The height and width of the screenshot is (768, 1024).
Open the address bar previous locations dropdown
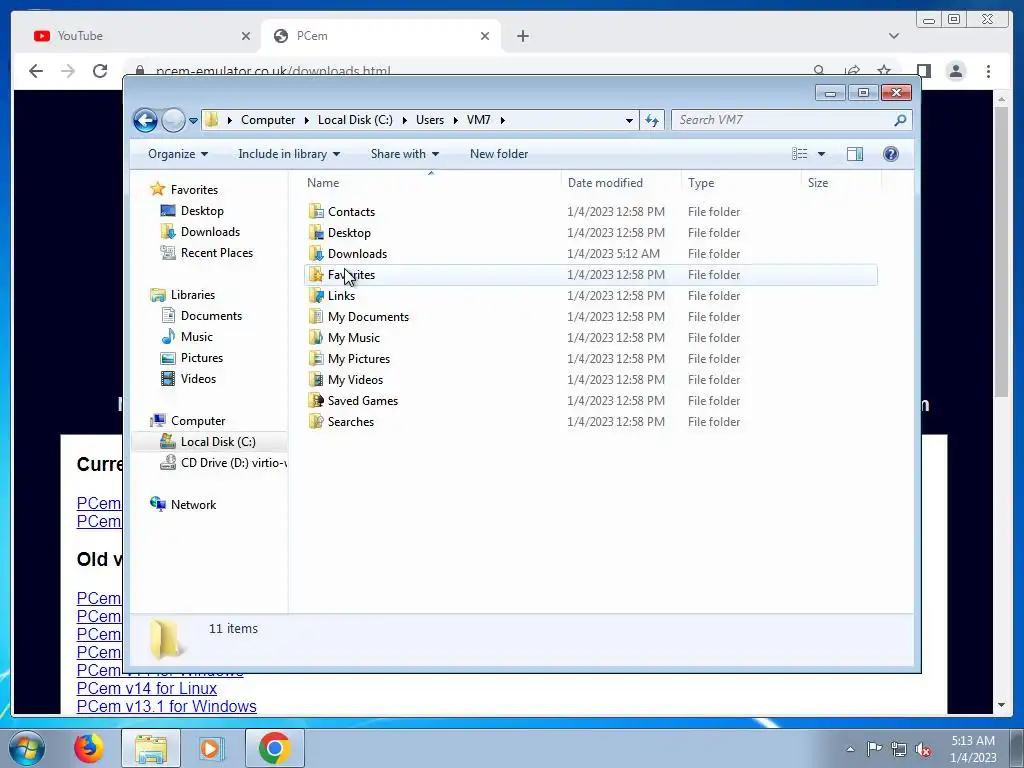click(x=629, y=120)
